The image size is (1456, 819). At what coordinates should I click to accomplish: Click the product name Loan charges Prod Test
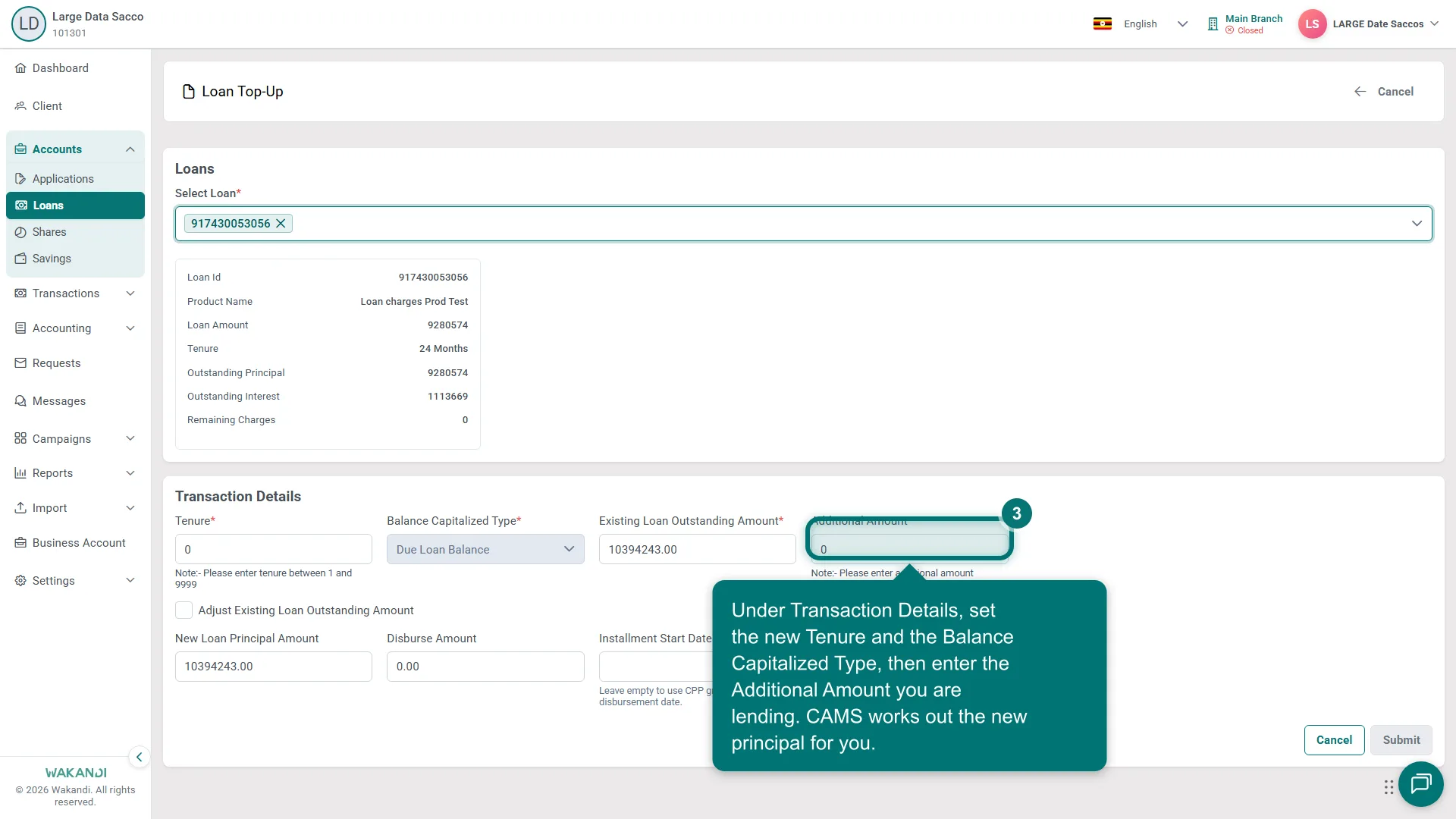tap(414, 302)
